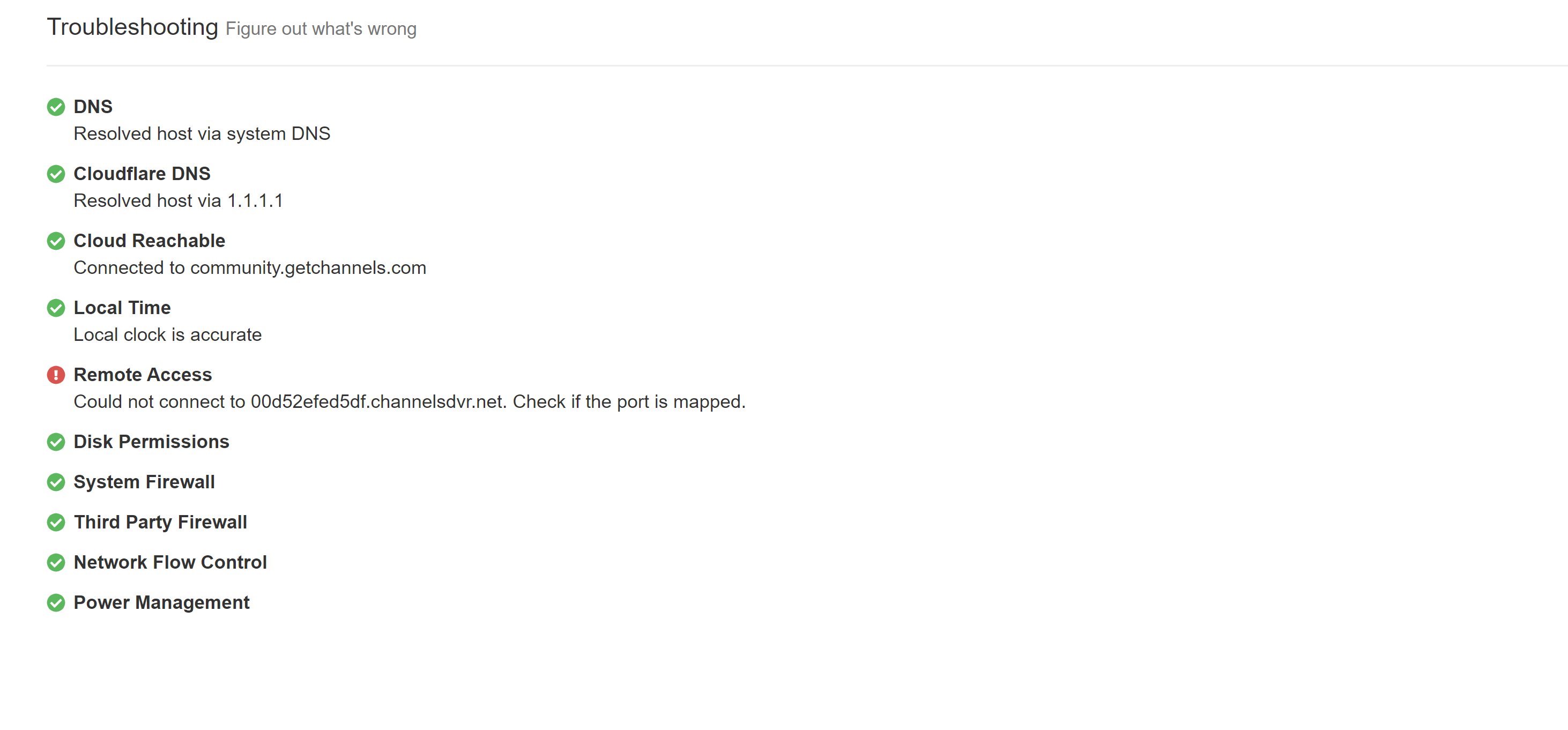The width and height of the screenshot is (1568, 730).
Task: Click the Remote Access heading
Action: 143,375
